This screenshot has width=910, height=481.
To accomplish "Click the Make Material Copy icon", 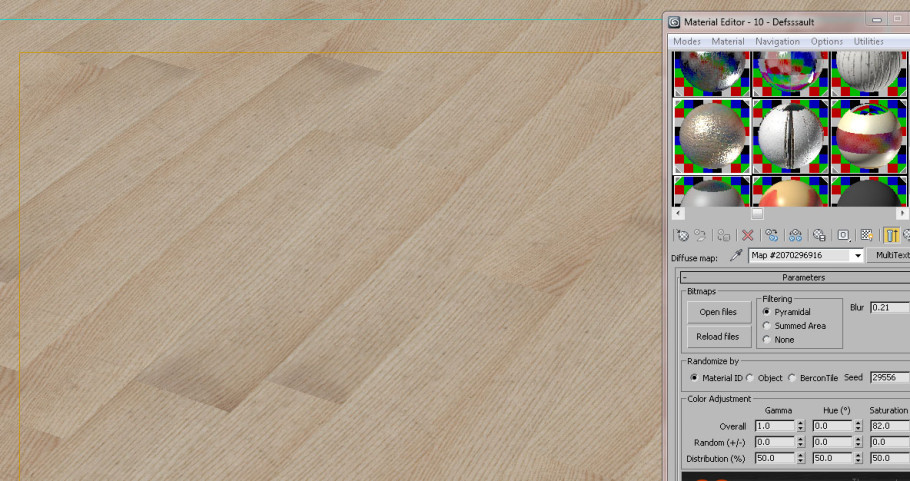I will coord(771,235).
